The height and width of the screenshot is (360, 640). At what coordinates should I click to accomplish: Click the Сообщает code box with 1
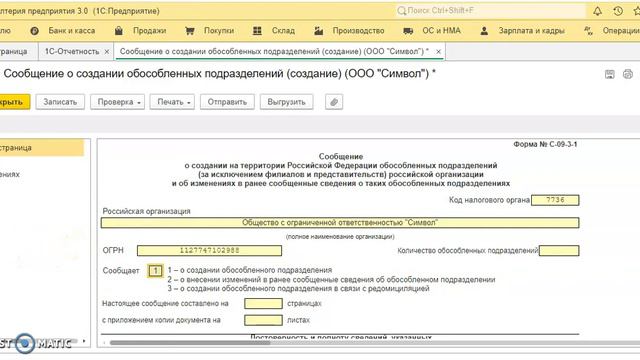coord(155,271)
